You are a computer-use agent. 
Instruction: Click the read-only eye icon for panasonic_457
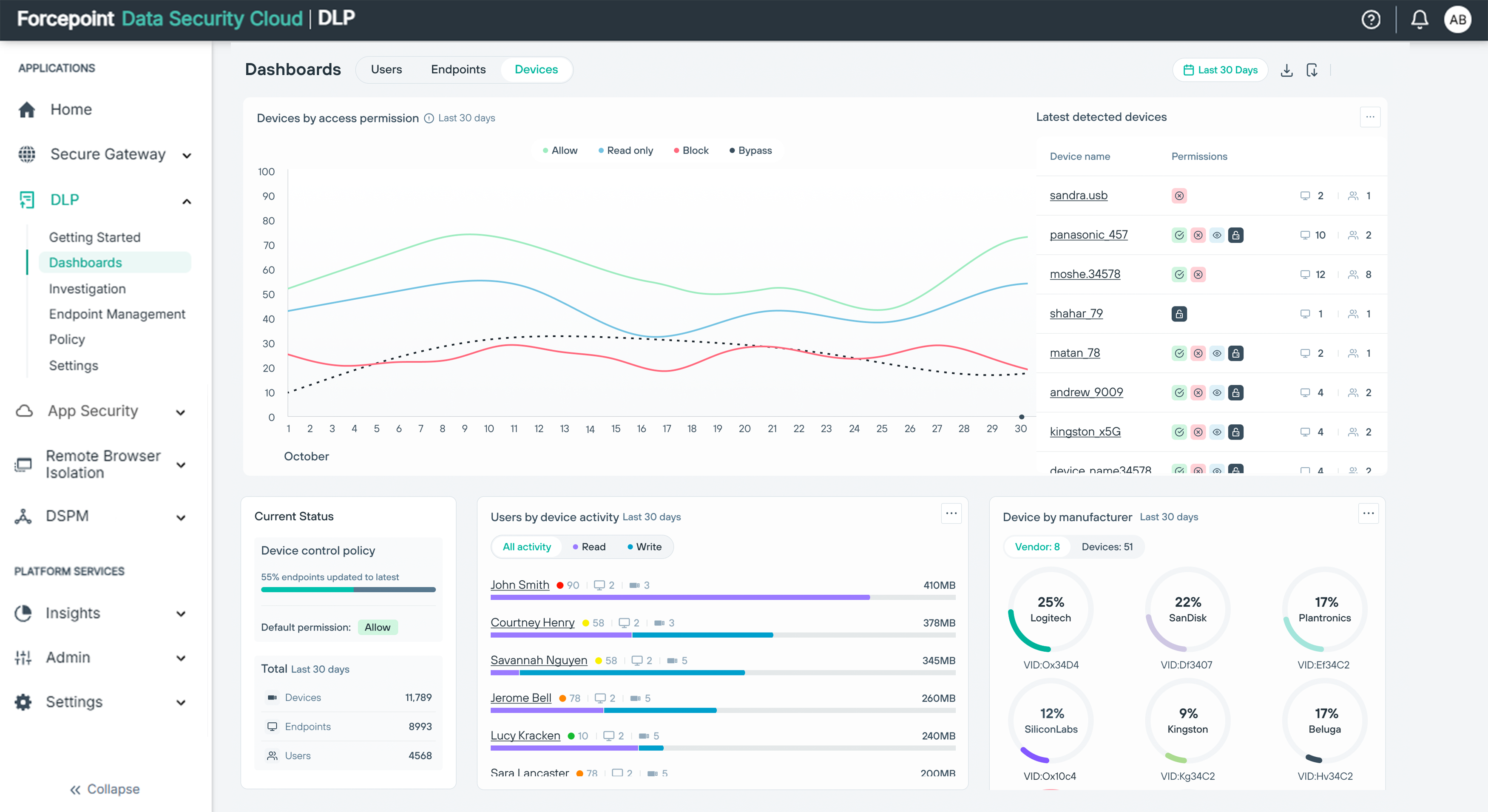[1216, 235]
